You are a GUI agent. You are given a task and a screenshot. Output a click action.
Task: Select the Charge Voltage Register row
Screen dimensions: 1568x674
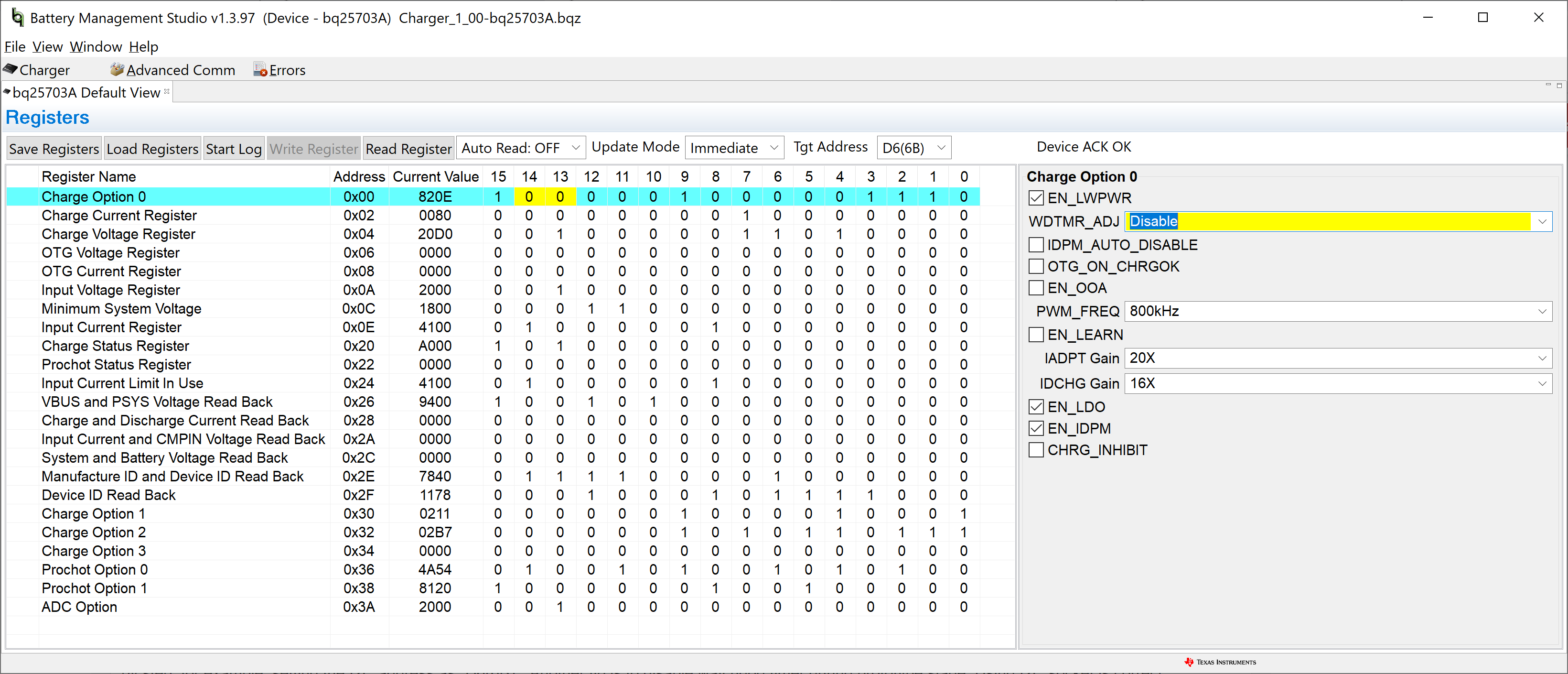(x=493, y=234)
